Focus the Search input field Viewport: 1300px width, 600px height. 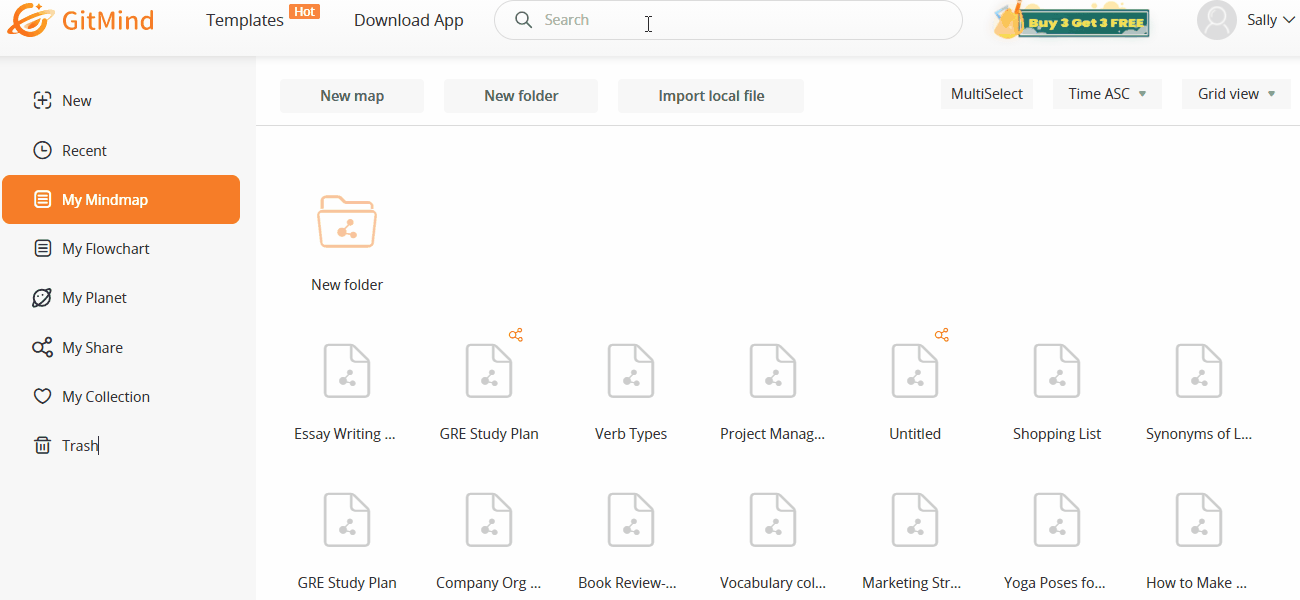click(x=728, y=20)
